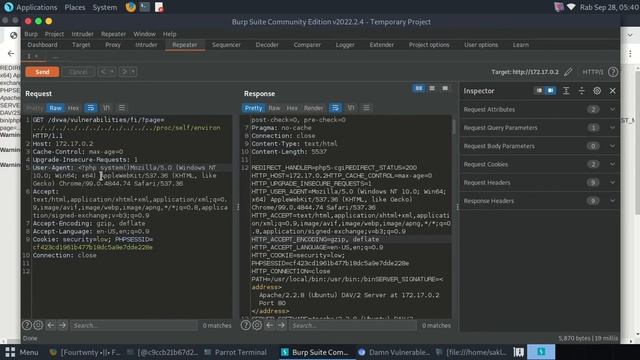Viewport: 640px width, 360px height.
Task: Go to next response search match
Action: (281, 325)
